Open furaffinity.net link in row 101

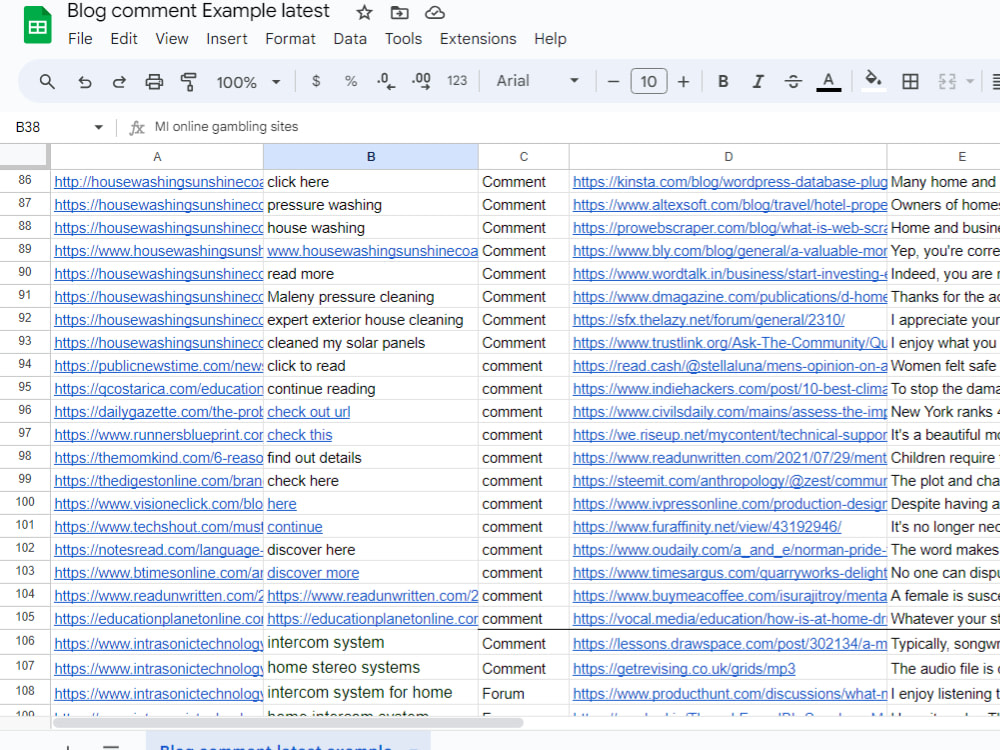707,527
